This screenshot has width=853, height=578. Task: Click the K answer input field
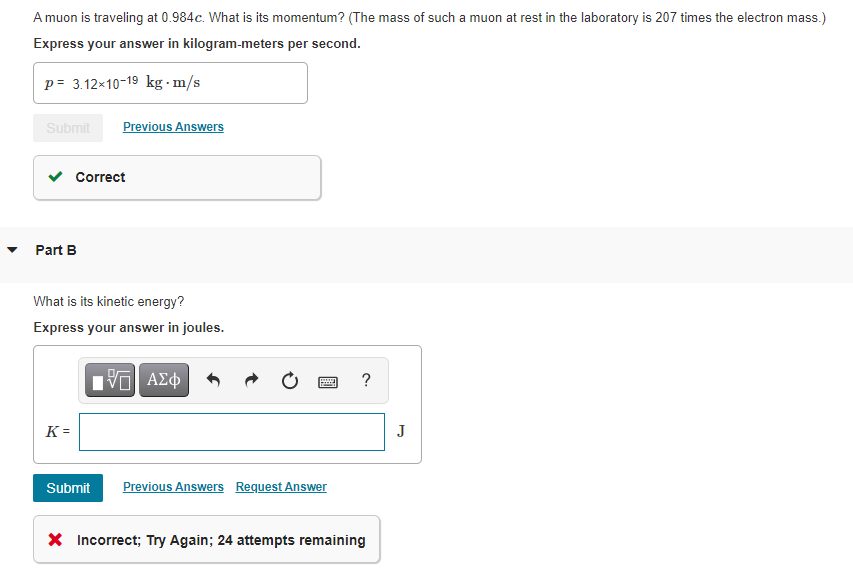point(232,432)
